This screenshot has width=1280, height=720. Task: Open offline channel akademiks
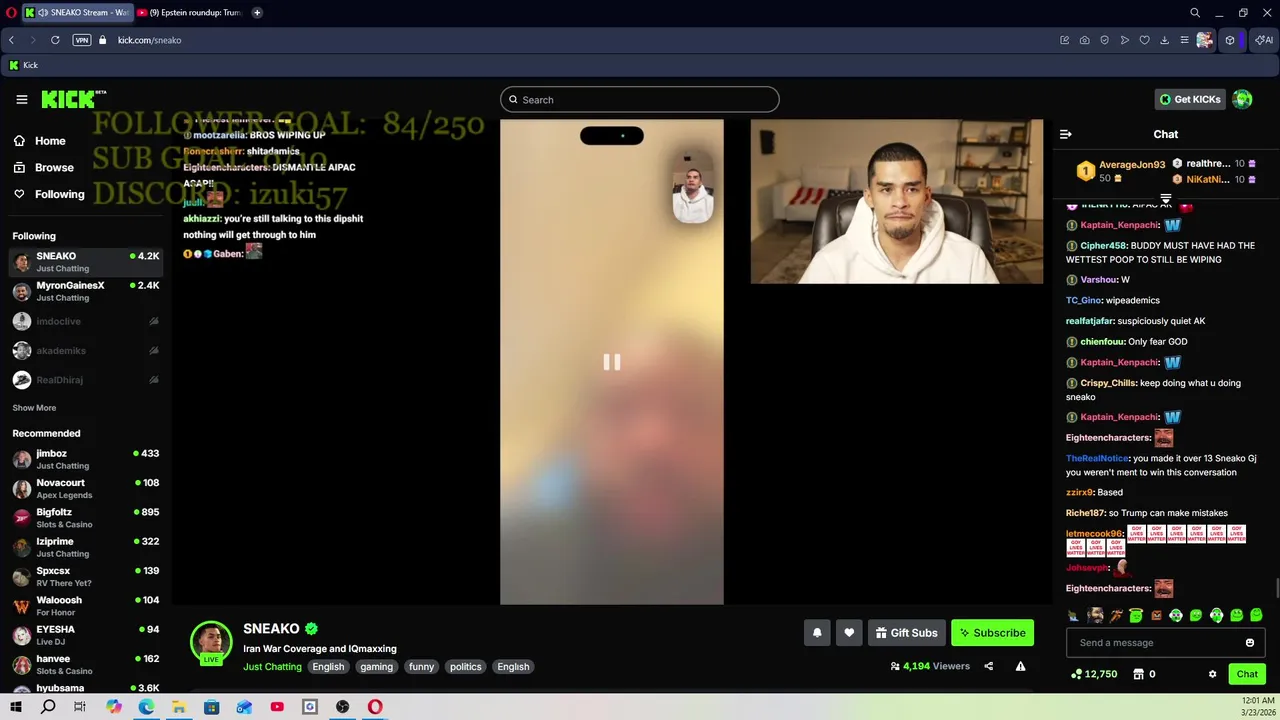pyautogui.click(x=86, y=351)
